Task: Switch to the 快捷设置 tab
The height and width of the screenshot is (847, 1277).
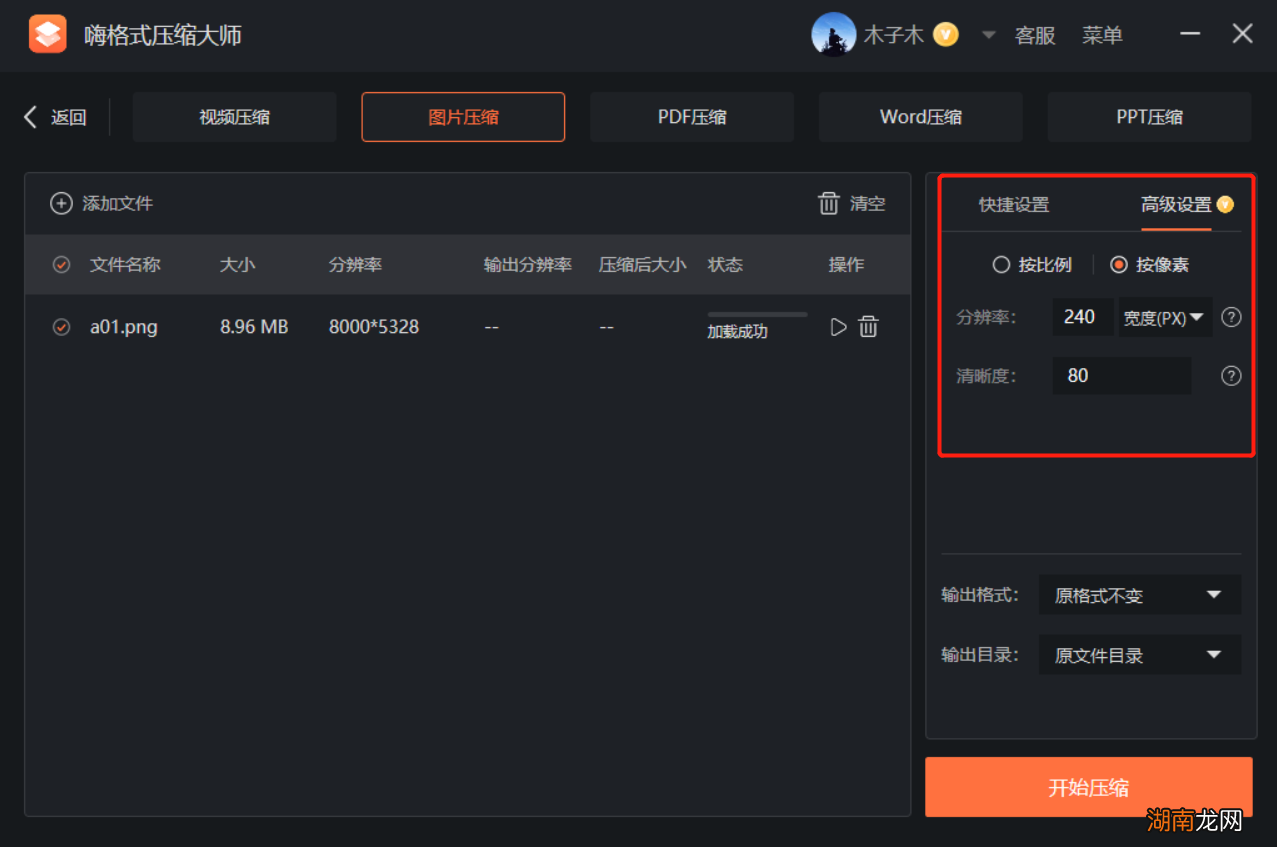Action: (x=1013, y=205)
